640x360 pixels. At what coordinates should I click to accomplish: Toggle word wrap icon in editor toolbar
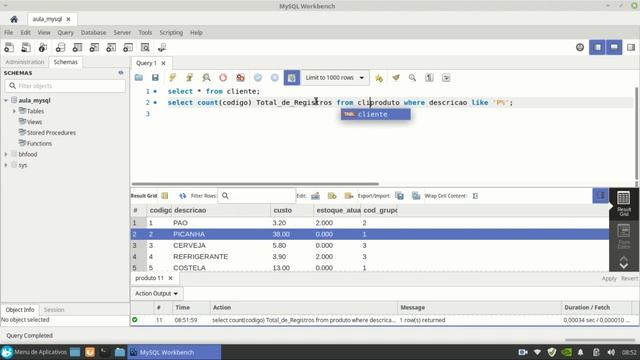[x=446, y=78]
